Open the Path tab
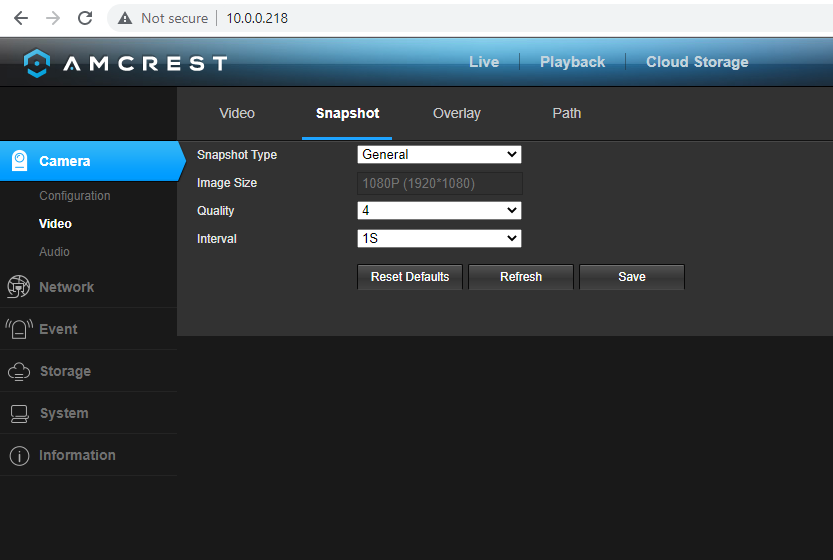This screenshot has height=560, width=833. [x=566, y=113]
